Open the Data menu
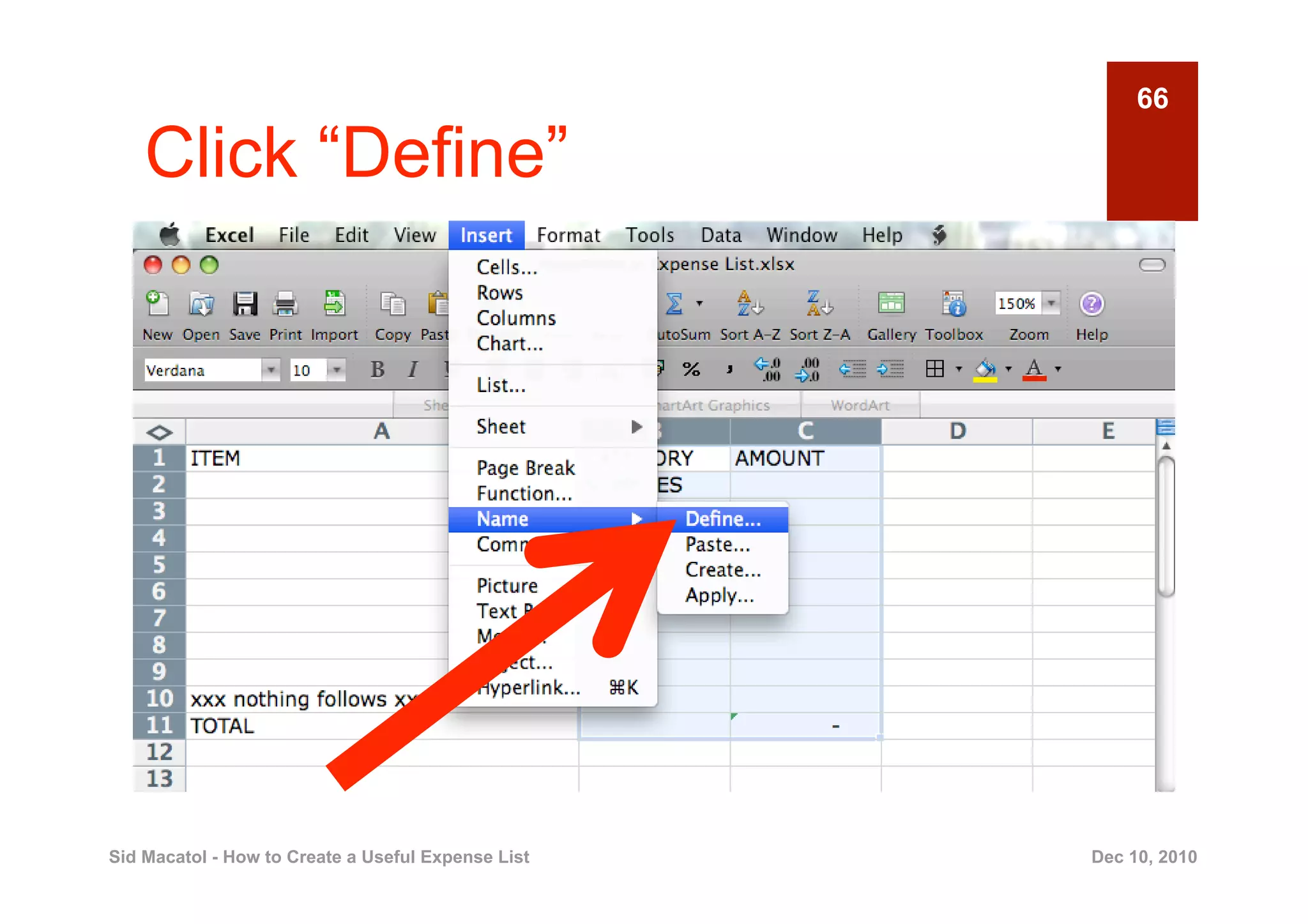The height and width of the screenshot is (924, 1308). click(x=721, y=235)
